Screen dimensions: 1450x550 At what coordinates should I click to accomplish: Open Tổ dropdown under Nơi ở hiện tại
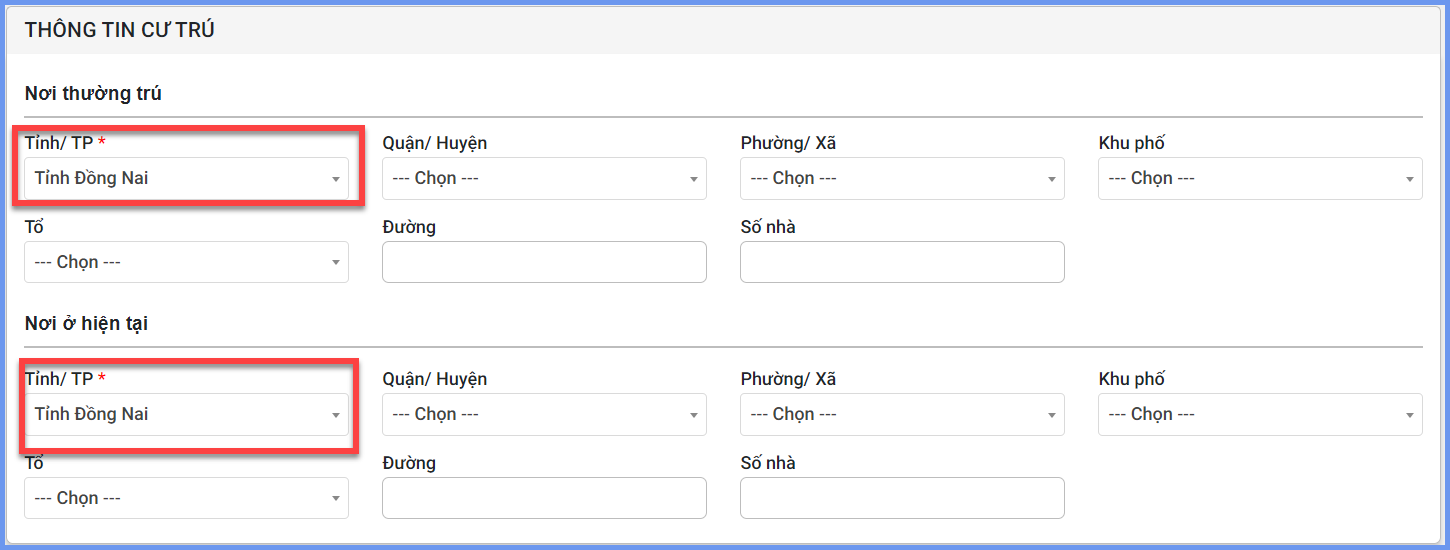point(186,498)
